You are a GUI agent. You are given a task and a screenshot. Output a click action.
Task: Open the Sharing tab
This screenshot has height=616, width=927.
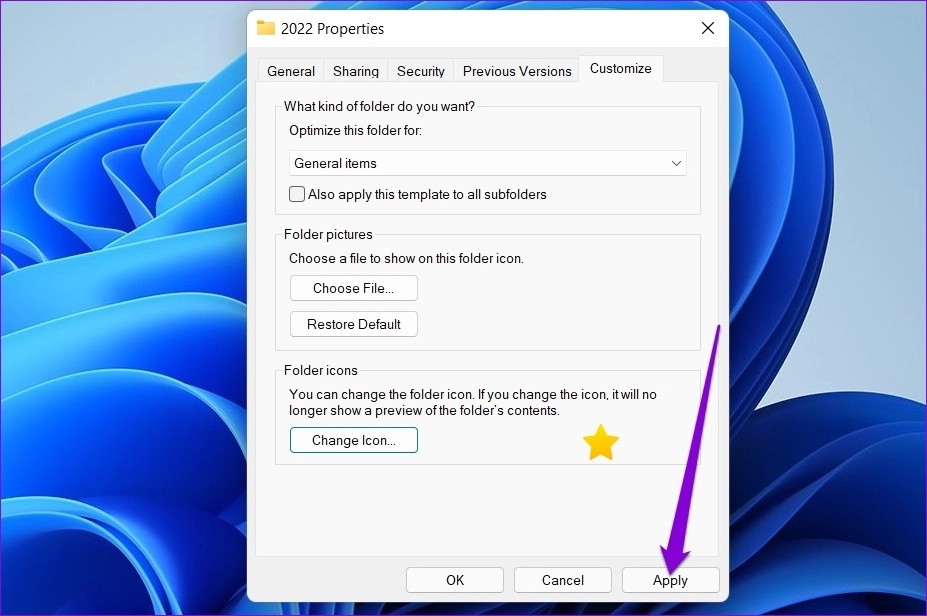tap(355, 70)
